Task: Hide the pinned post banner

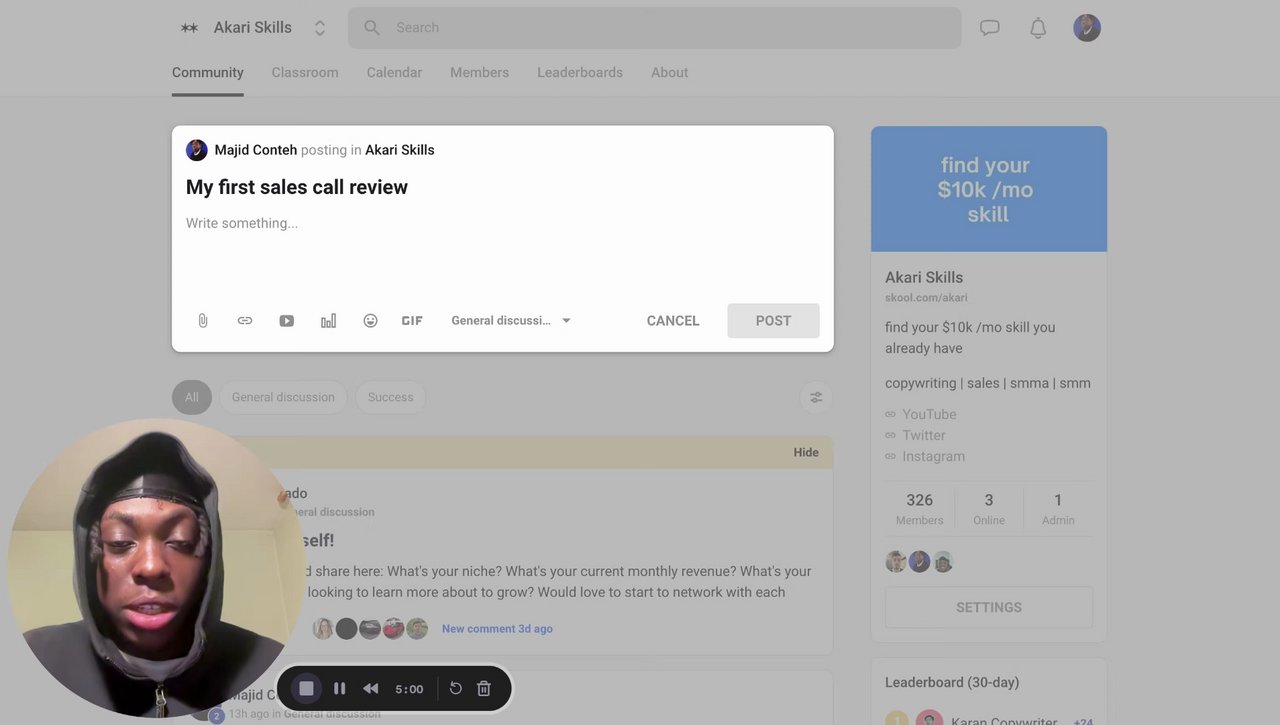Action: click(x=806, y=452)
